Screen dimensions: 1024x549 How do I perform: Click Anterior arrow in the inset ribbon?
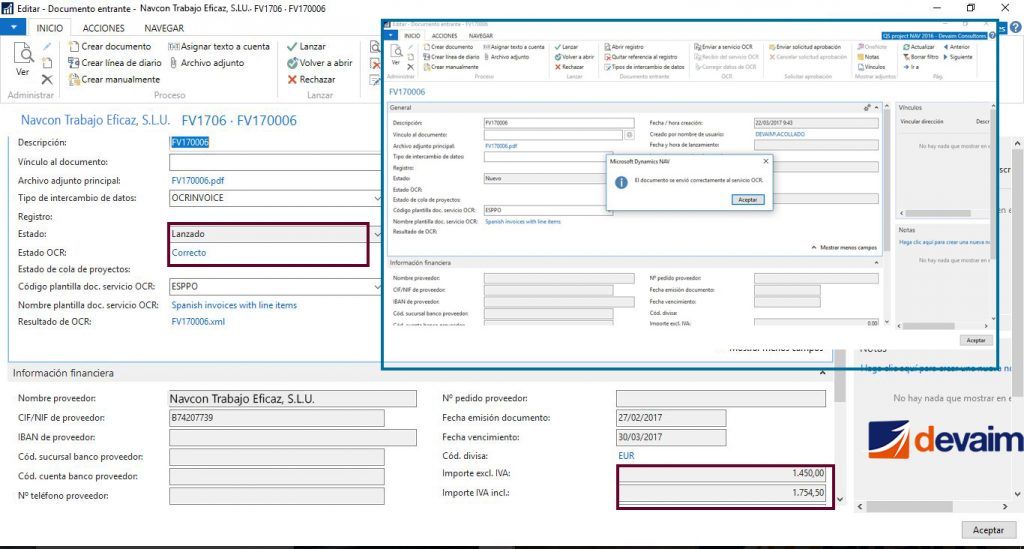coord(957,47)
